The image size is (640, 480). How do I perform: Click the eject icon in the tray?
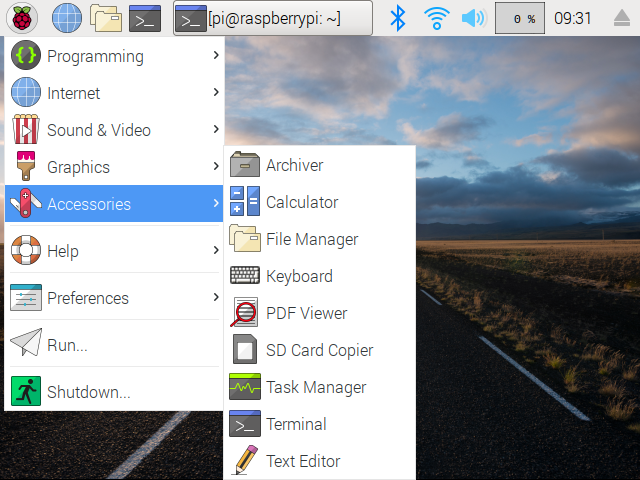622,18
